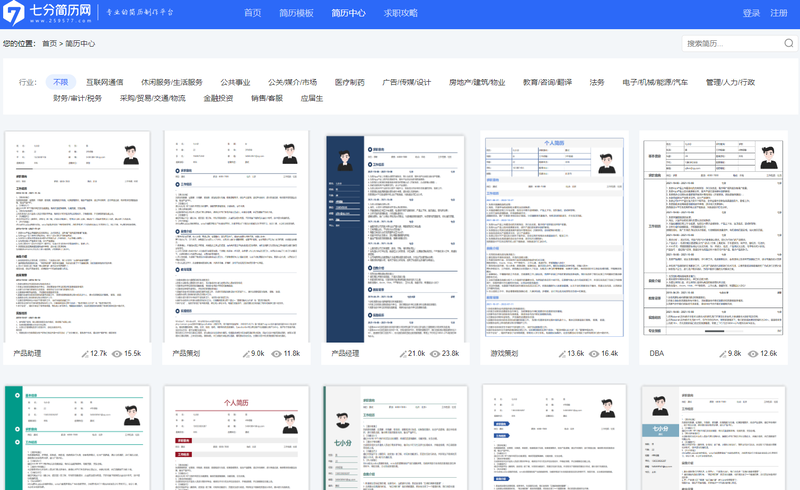800x490 pixels.
Task: Click the DBA title text
Action: coord(657,353)
